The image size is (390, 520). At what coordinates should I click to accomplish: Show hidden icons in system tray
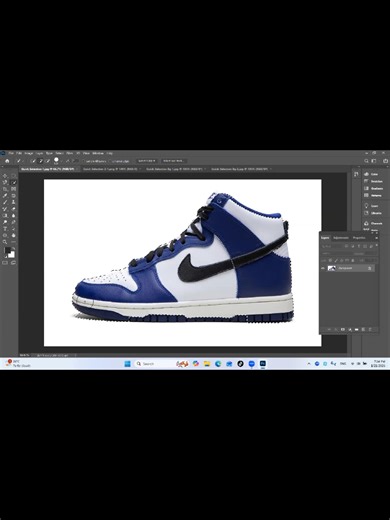point(309,364)
